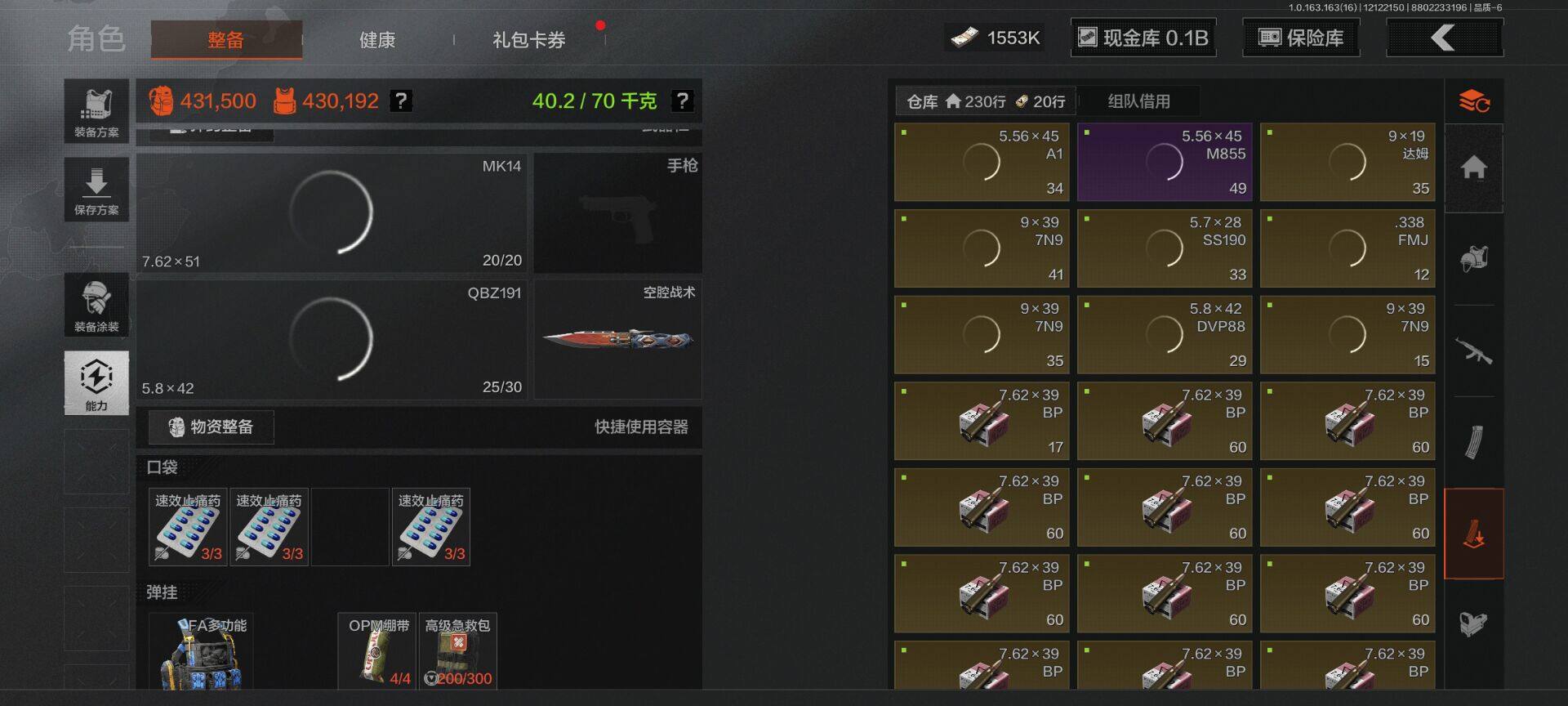The image size is (1568, 706).
Task: Click the weight help question mark
Action: point(682,101)
